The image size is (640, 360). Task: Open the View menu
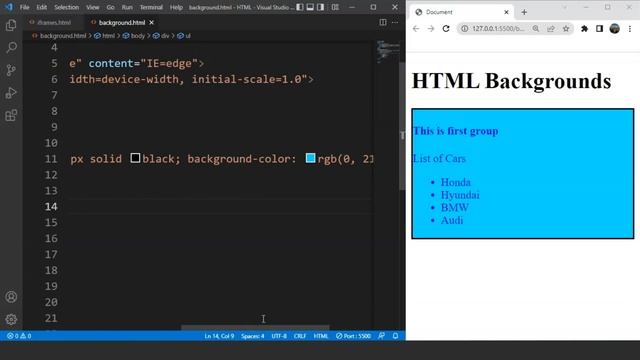93,7
